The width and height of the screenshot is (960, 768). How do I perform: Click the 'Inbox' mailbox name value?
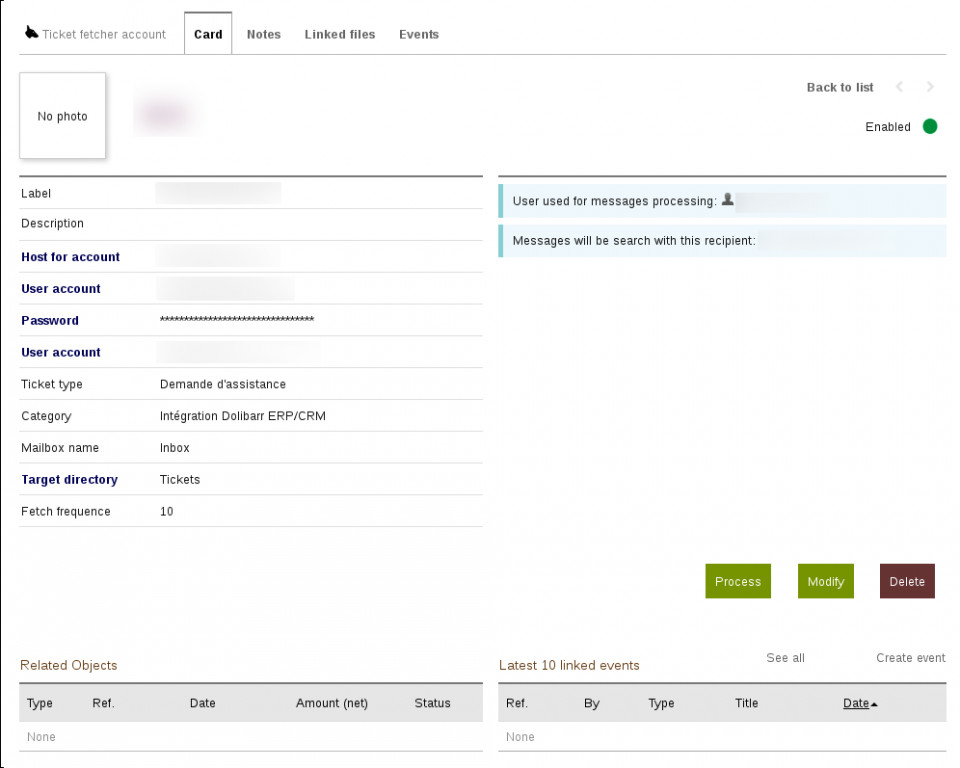tap(174, 448)
